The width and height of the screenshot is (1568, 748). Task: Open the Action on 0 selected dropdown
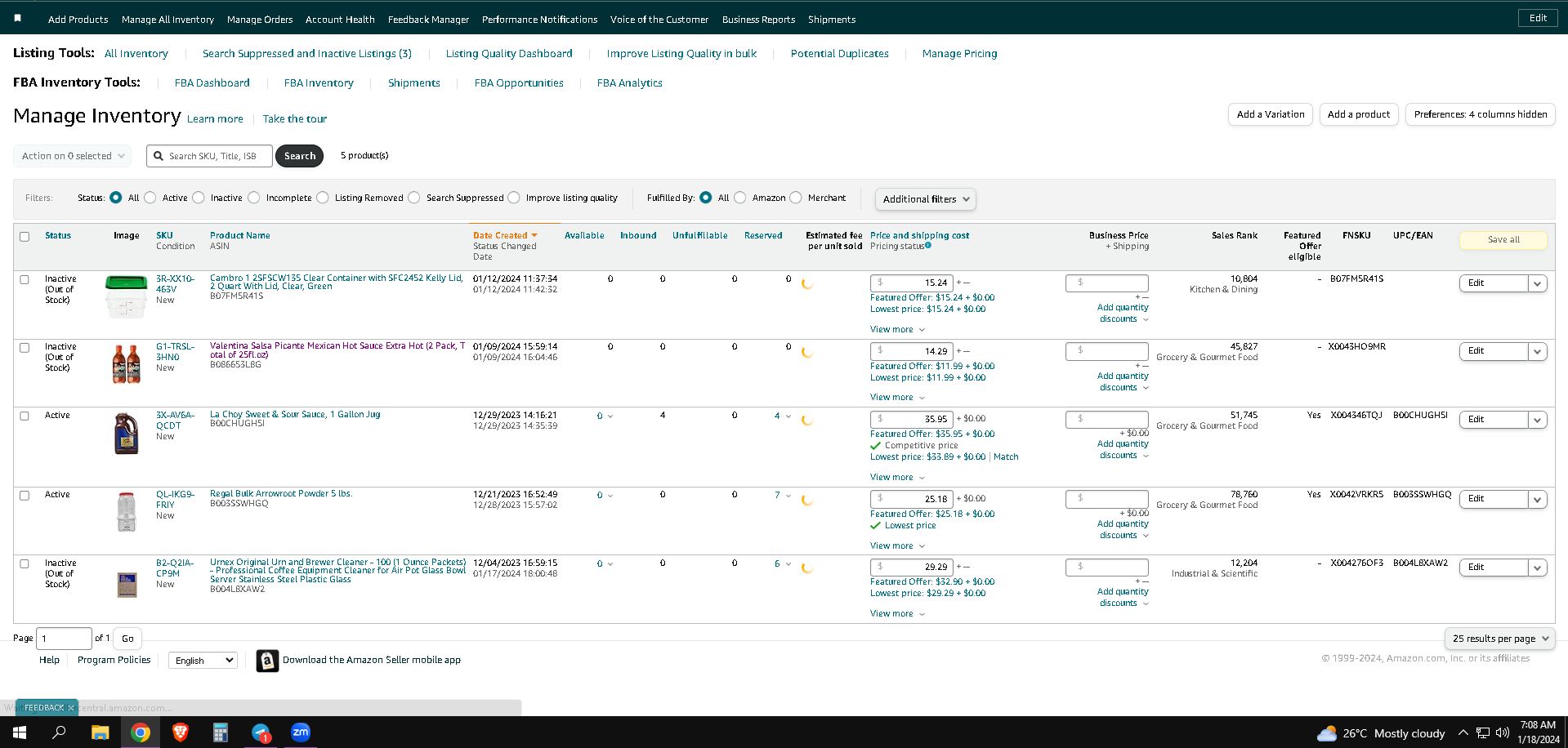[x=74, y=156]
